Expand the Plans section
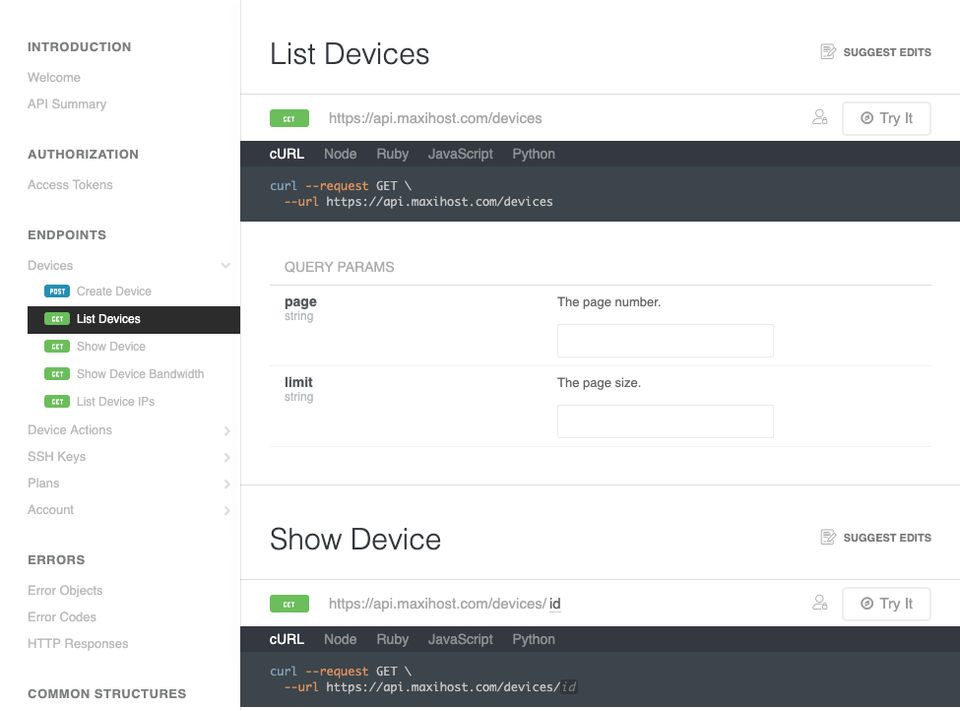 (227, 484)
